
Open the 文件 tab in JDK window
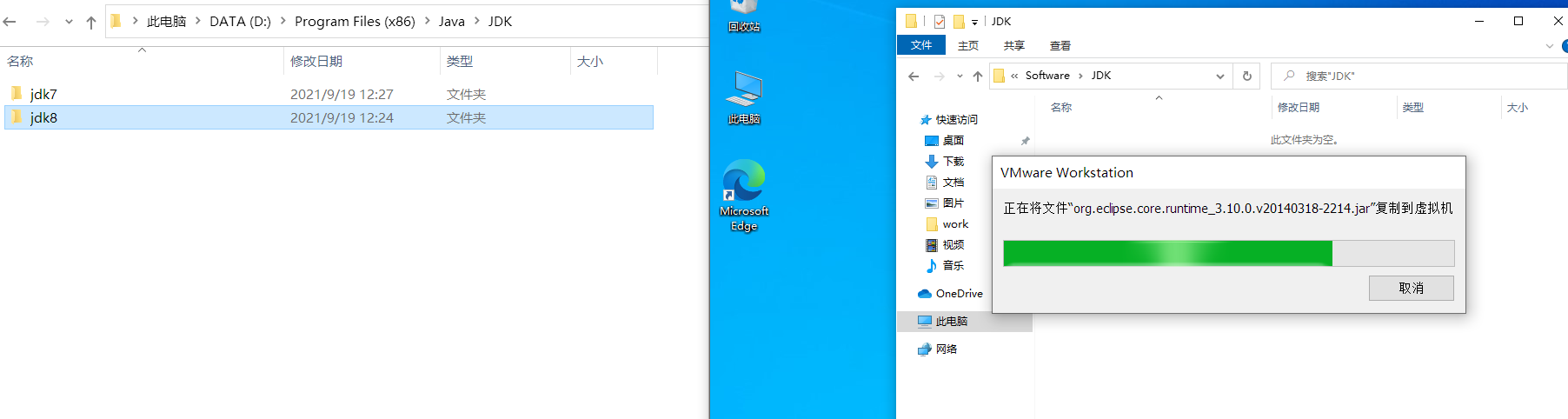pyautogui.click(x=921, y=45)
